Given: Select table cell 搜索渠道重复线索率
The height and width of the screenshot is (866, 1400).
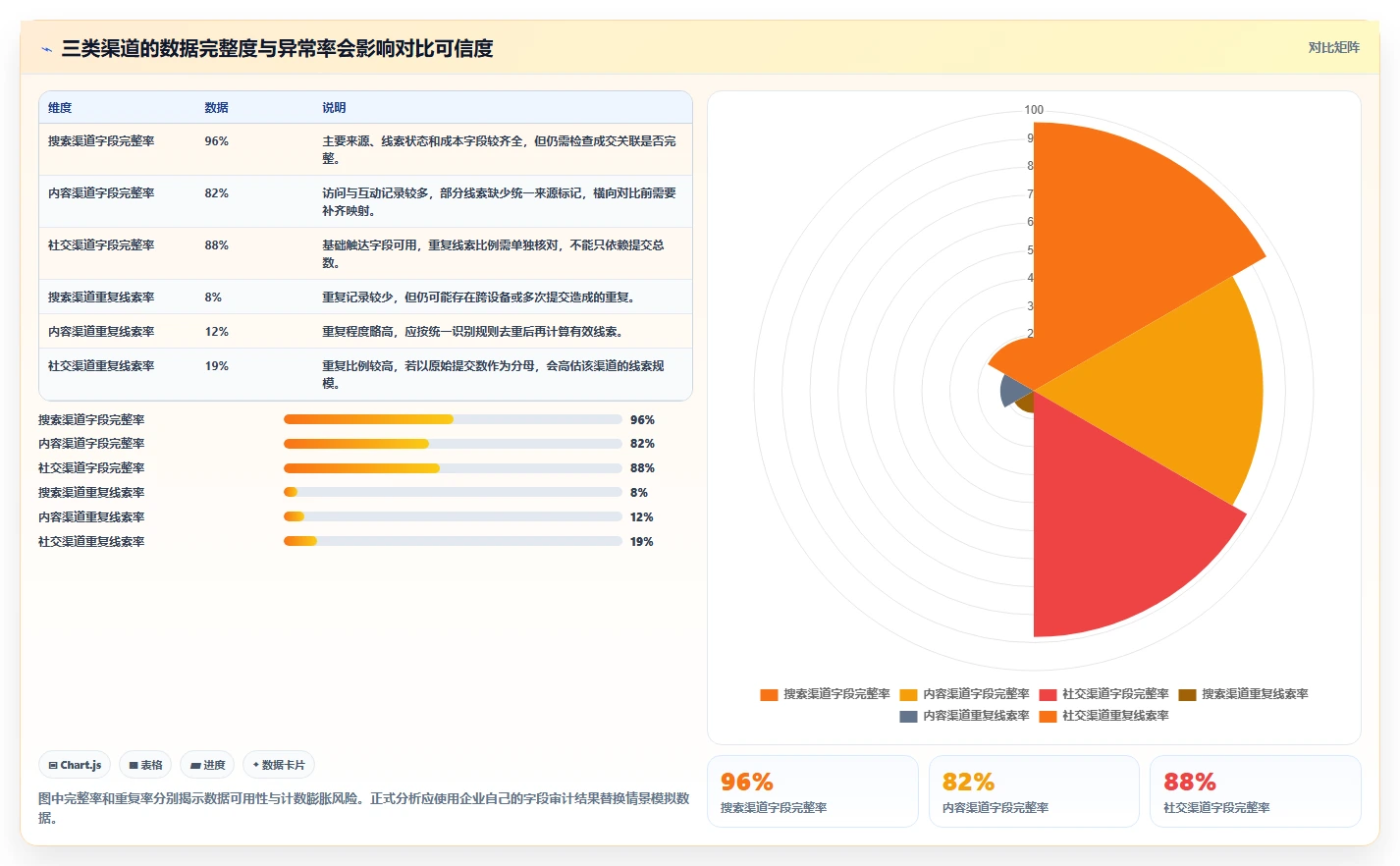Looking at the screenshot, I should coord(101,298).
